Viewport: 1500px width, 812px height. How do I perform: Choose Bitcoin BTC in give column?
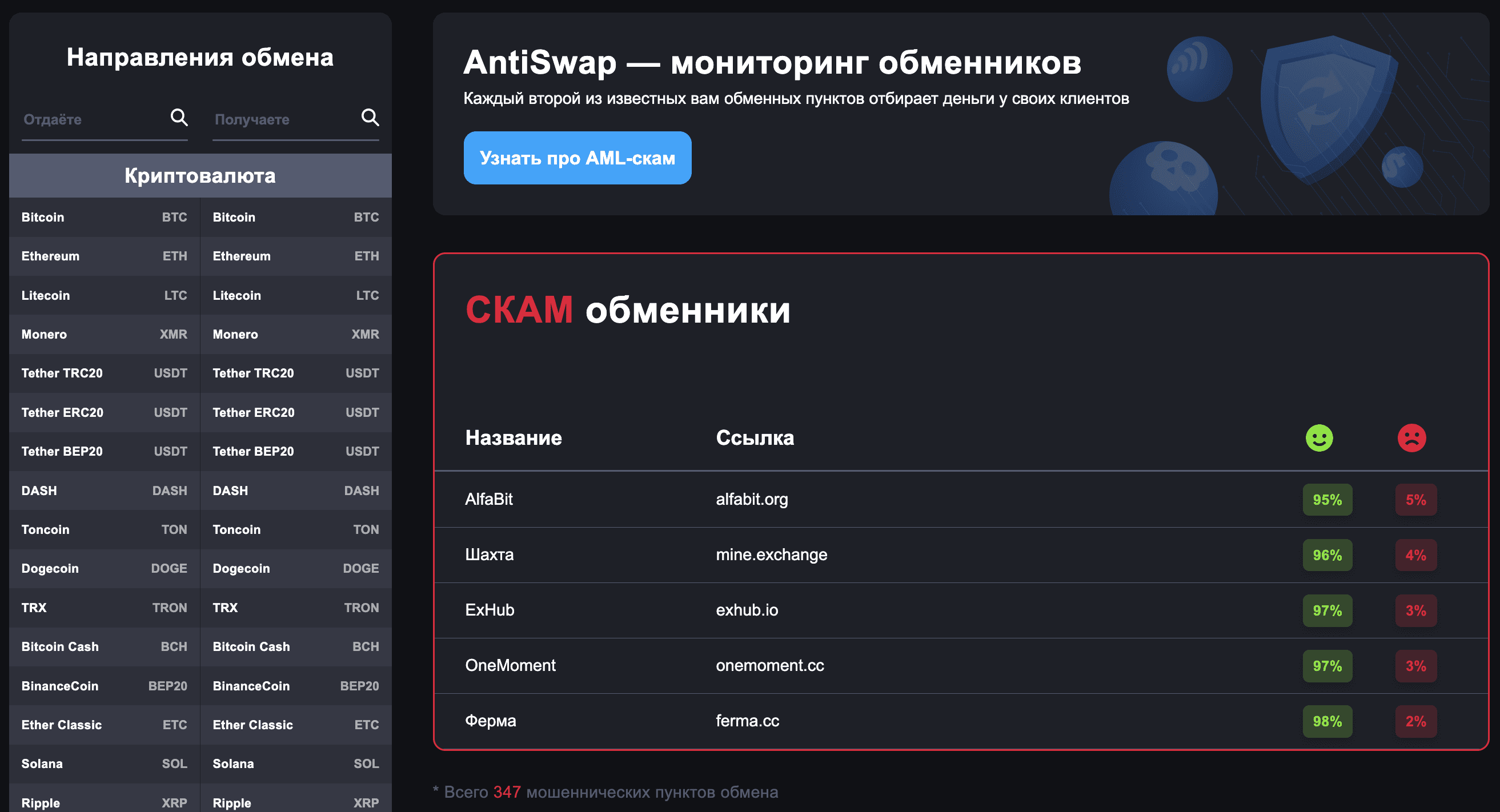[103, 217]
